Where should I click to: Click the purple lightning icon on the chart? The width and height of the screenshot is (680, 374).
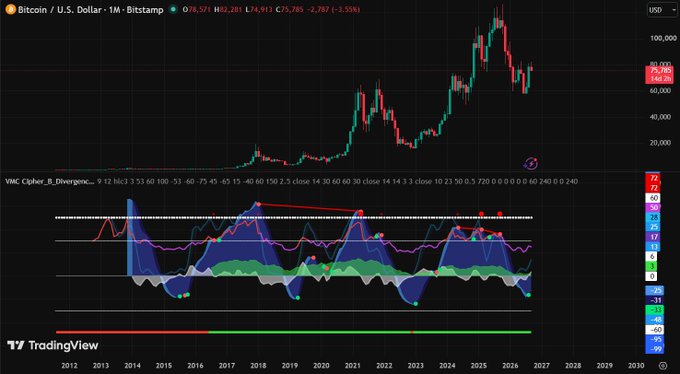[x=530, y=164]
